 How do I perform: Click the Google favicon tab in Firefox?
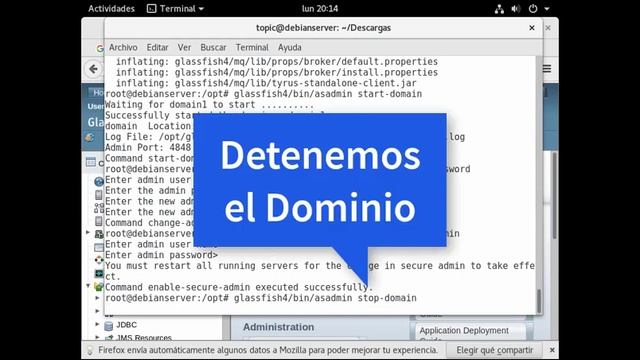click(x=100, y=48)
